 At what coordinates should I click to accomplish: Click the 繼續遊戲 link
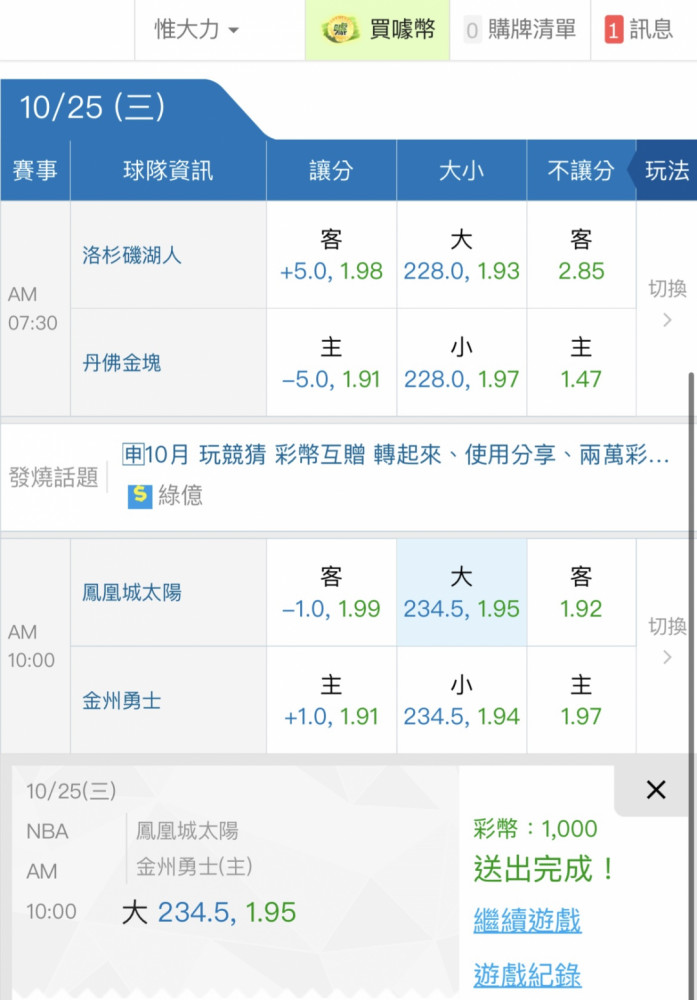[527, 921]
